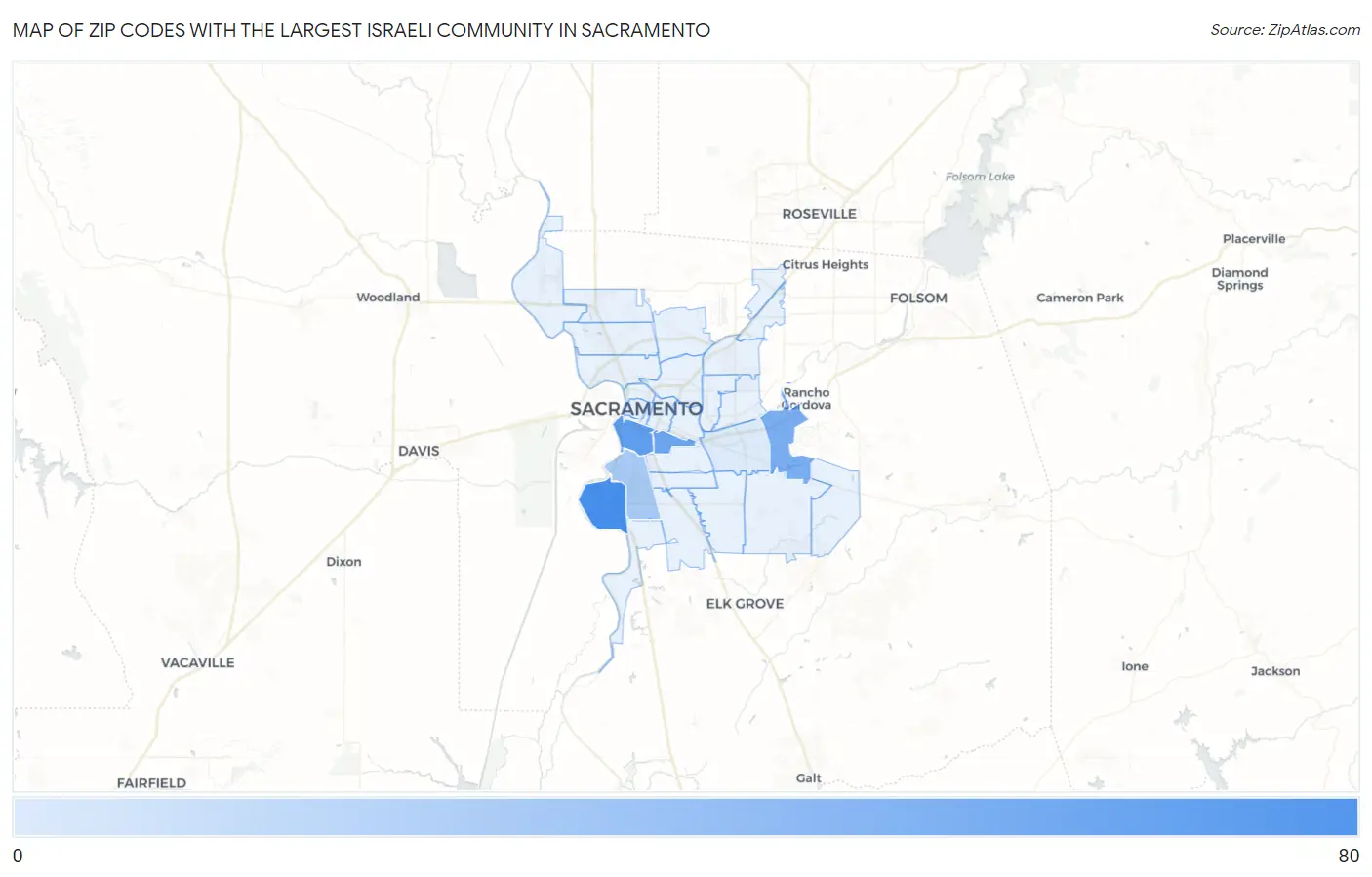Click the Woodland map label

[387, 297]
